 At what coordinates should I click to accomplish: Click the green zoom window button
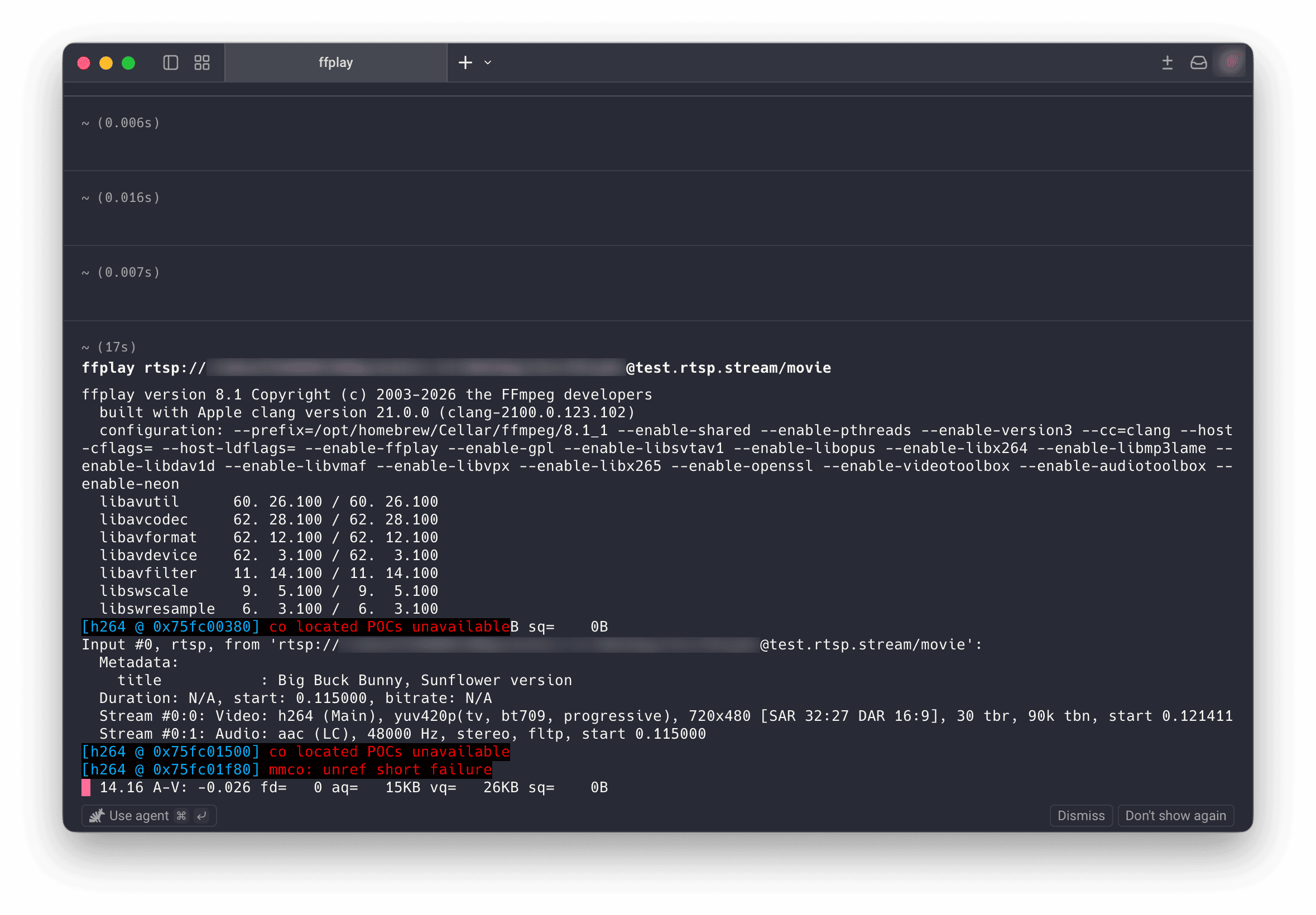click(x=128, y=62)
